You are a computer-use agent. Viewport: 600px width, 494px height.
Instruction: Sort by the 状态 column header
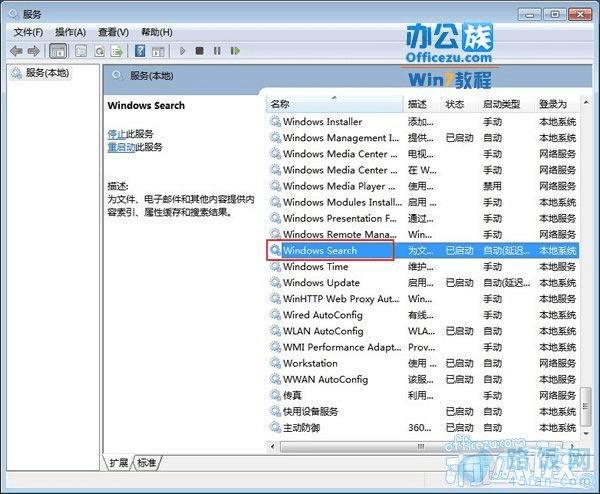click(460, 104)
